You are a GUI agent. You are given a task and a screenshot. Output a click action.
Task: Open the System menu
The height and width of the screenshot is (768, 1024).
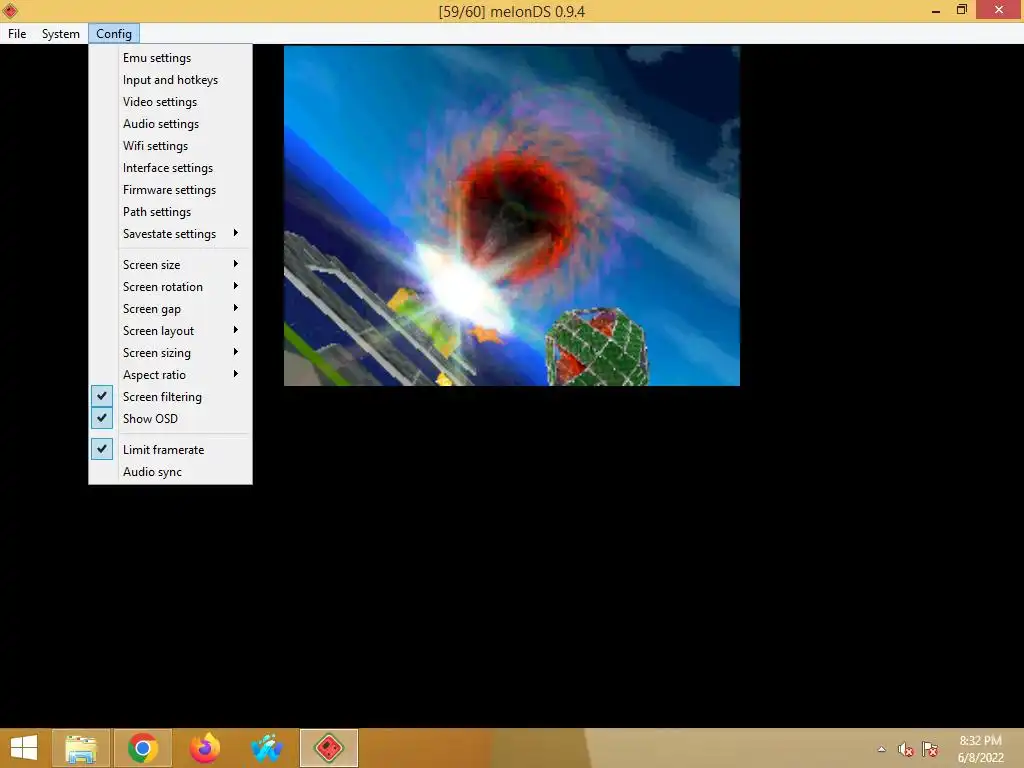point(61,34)
